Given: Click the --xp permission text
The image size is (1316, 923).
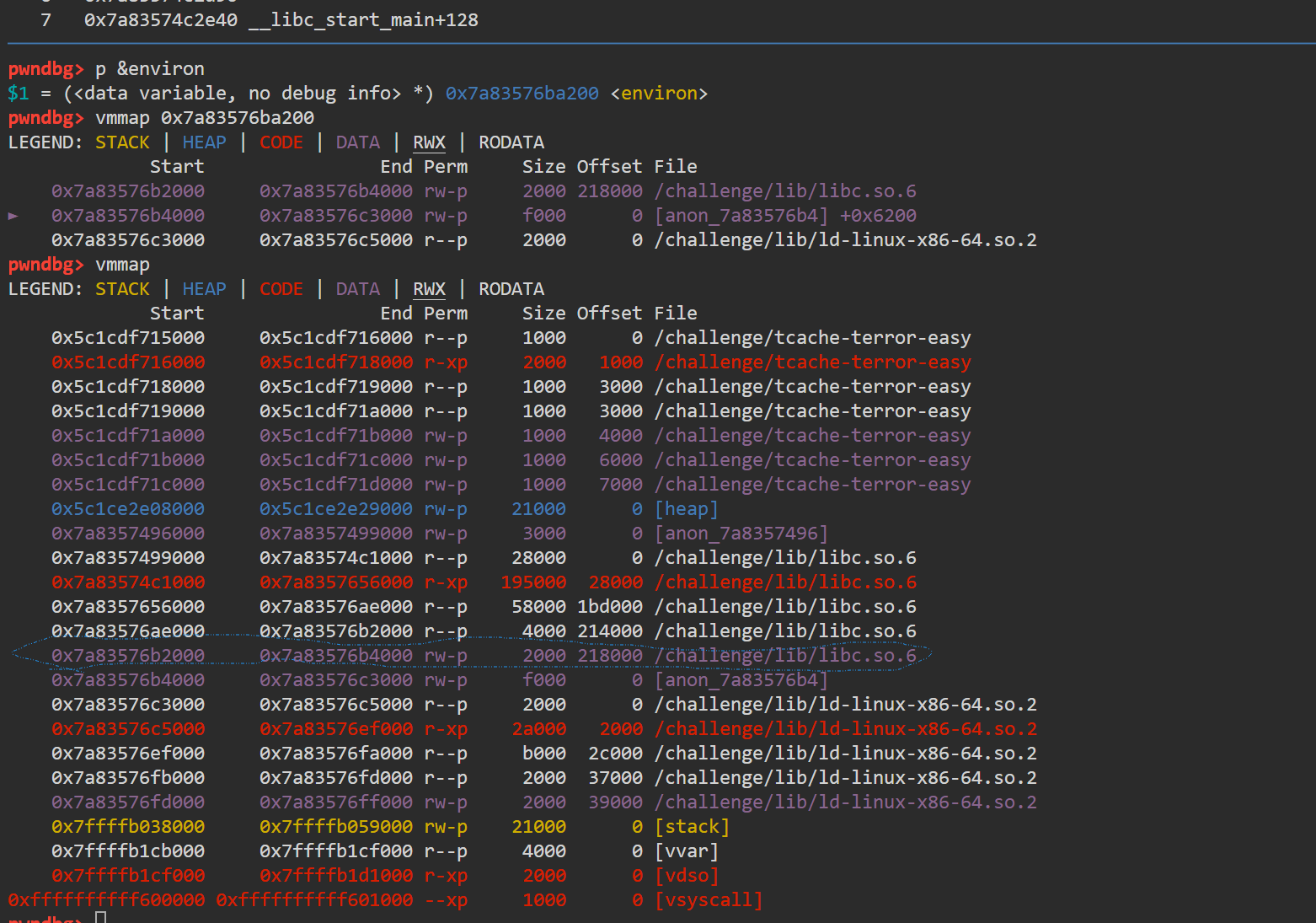Looking at the screenshot, I should pos(446,899).
